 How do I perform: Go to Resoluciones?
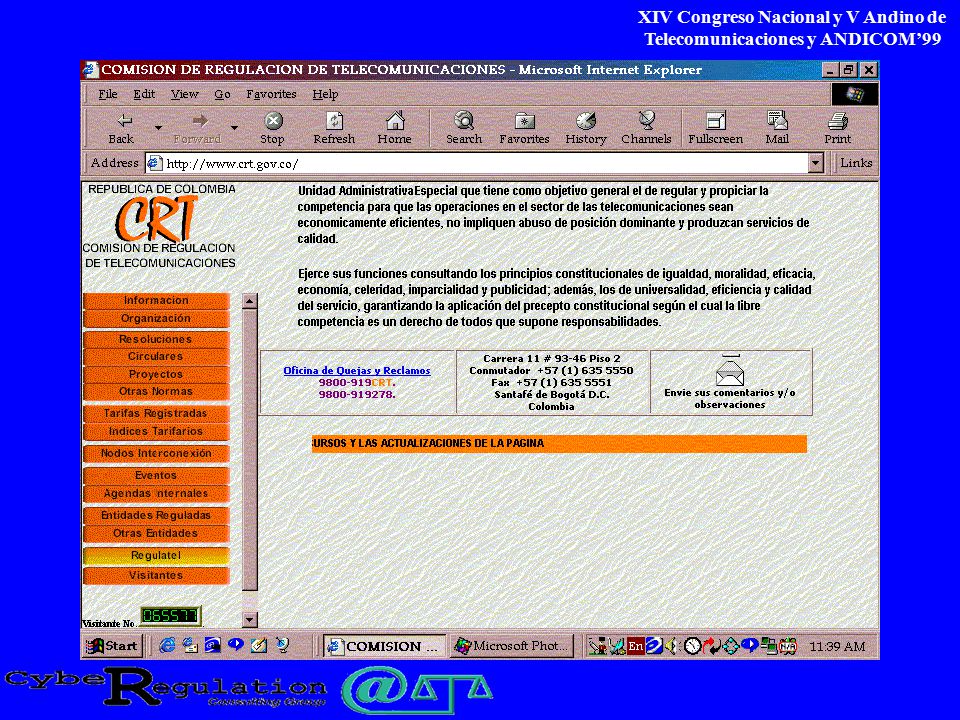point(156,339)
